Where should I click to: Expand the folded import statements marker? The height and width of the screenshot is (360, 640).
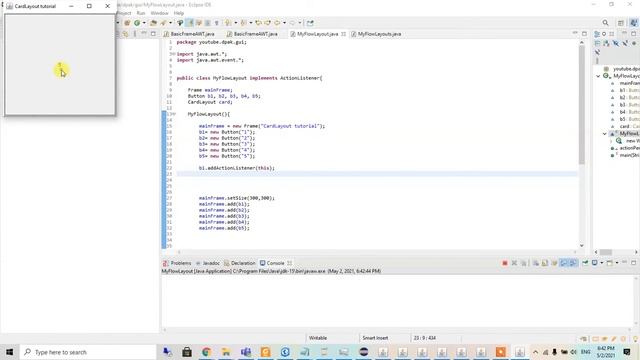[174, 54]
